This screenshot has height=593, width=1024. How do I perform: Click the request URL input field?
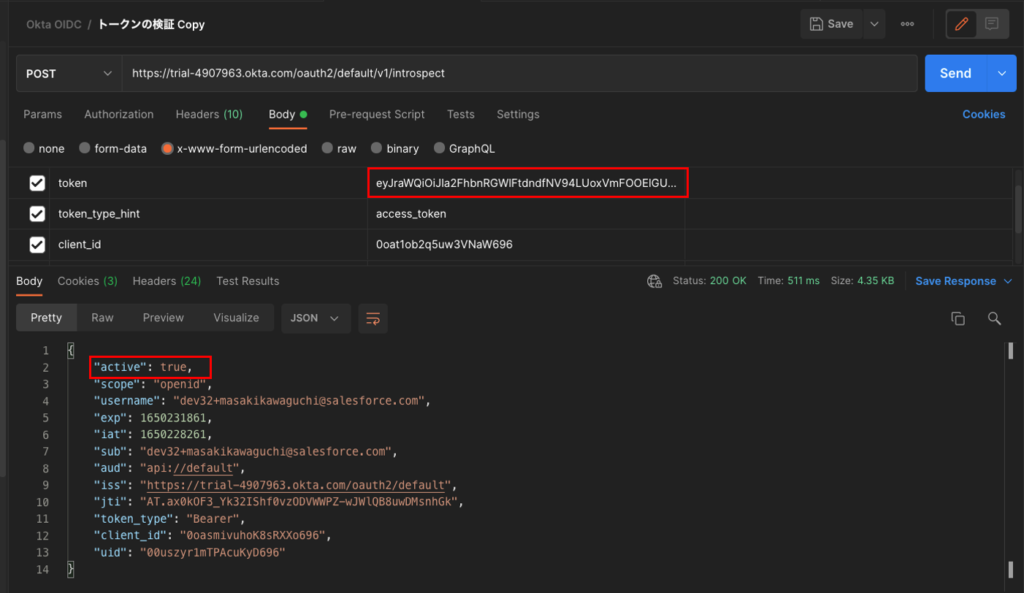[518, 73]
